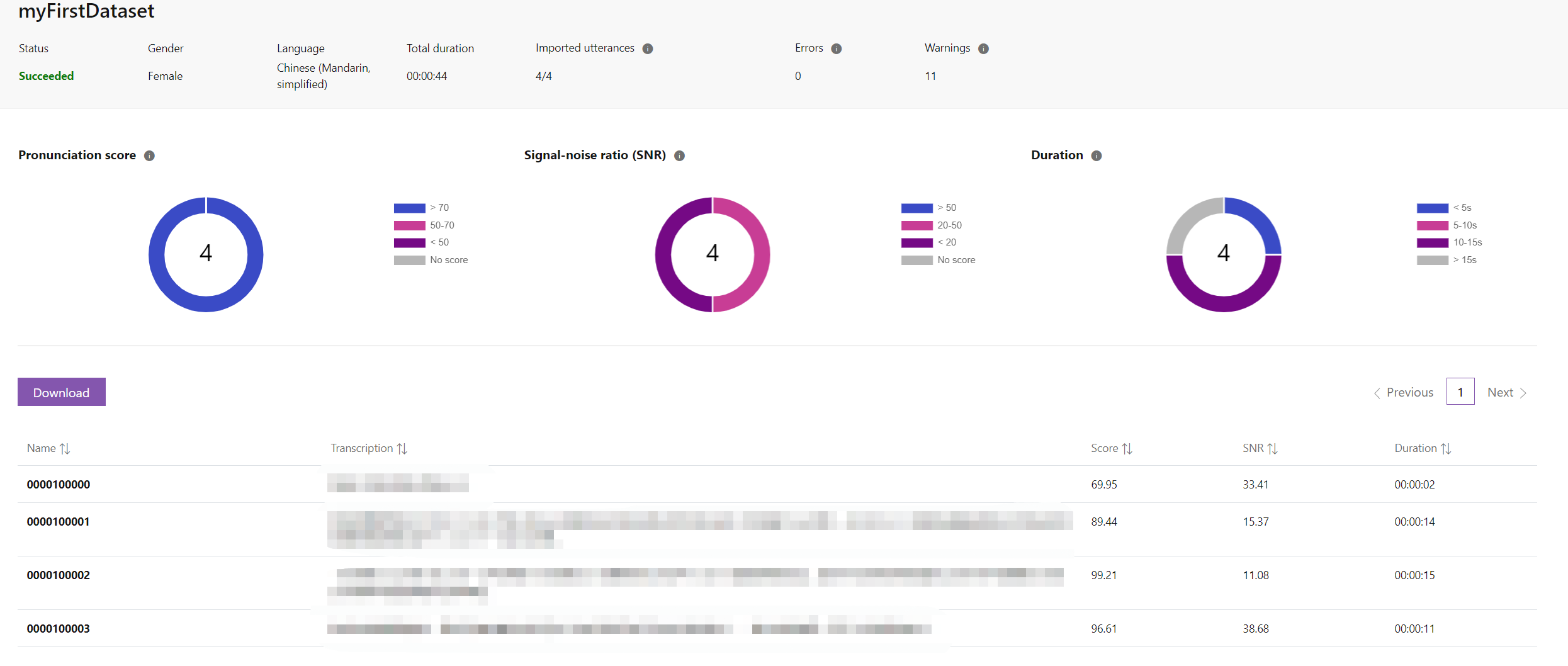
Task: Click the info icon beside Duration chart title
Action: pyautogui.click(x=1097, y=155)
